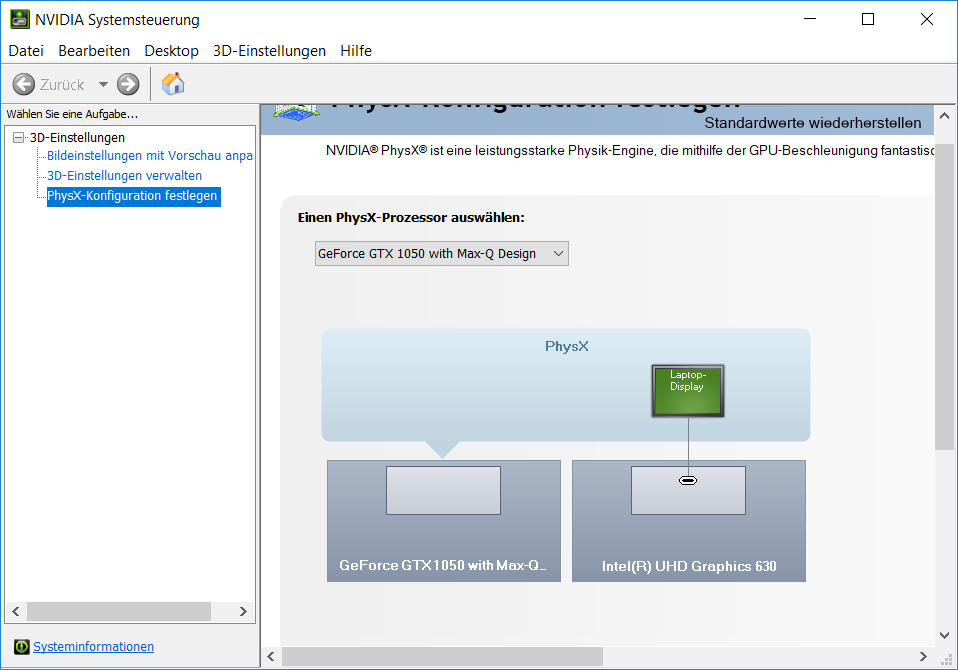
Task: Open the Hilfe menu
Action: (356, 51)
